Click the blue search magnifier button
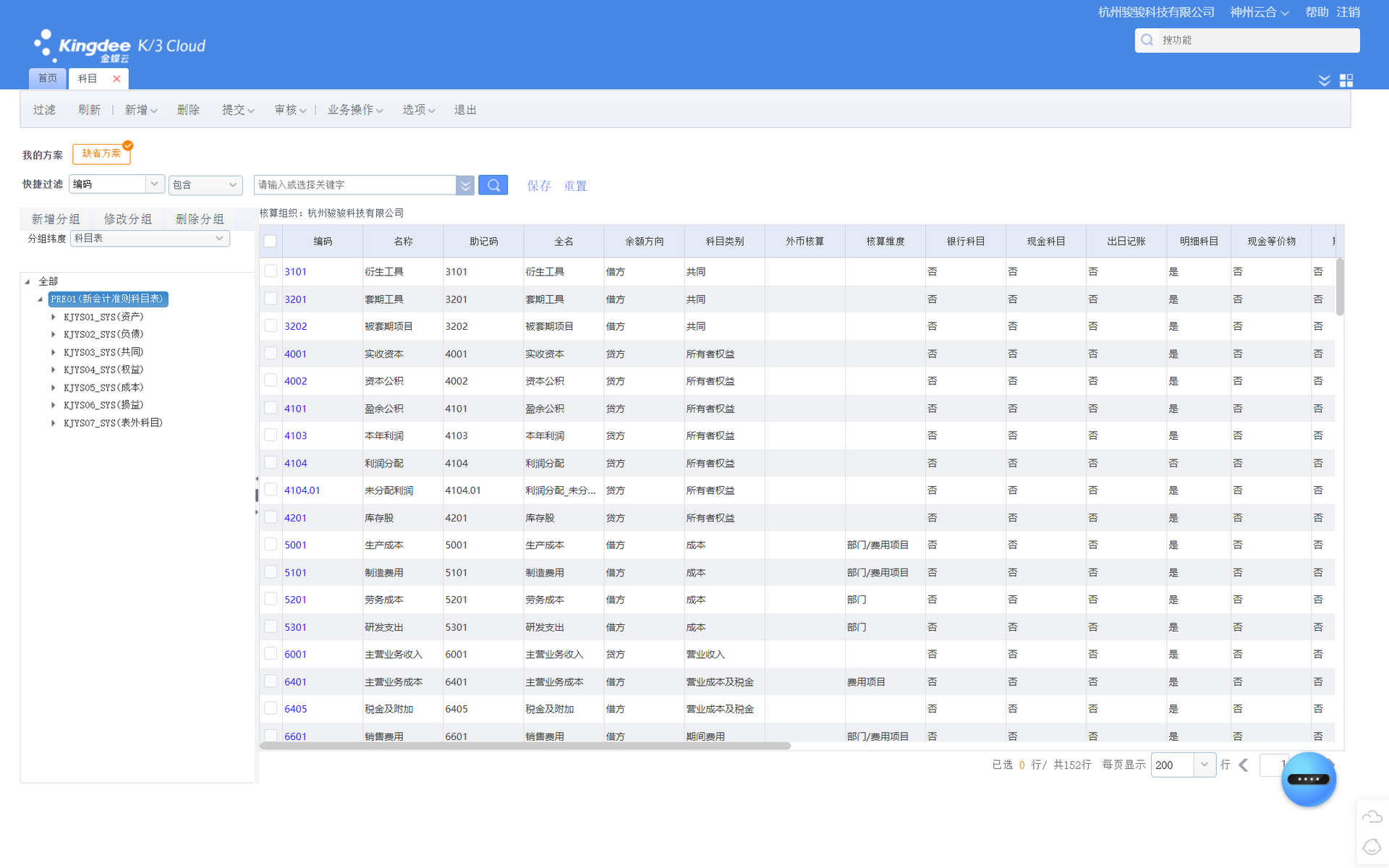 [x=493, y=185]
